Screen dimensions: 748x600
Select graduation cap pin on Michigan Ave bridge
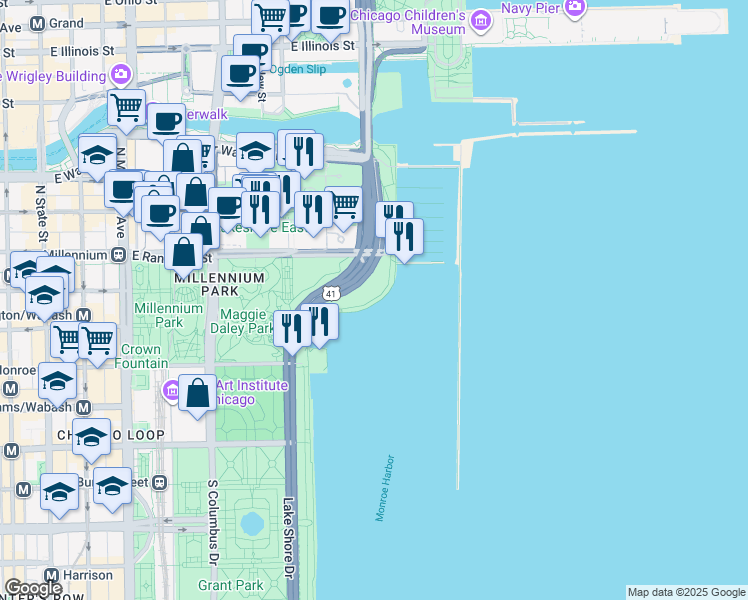pyautogui.click(x=97, y=159)
